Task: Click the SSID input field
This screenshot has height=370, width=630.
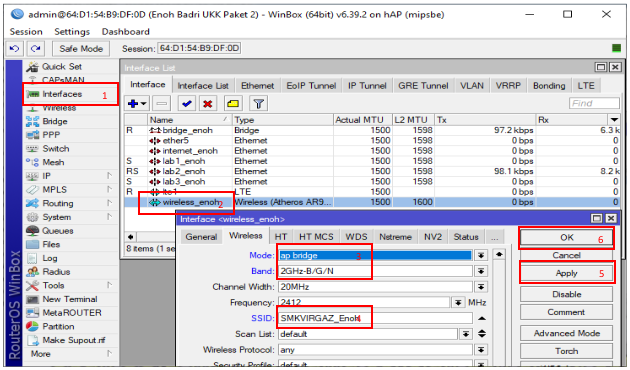Action: pos(375,318)
